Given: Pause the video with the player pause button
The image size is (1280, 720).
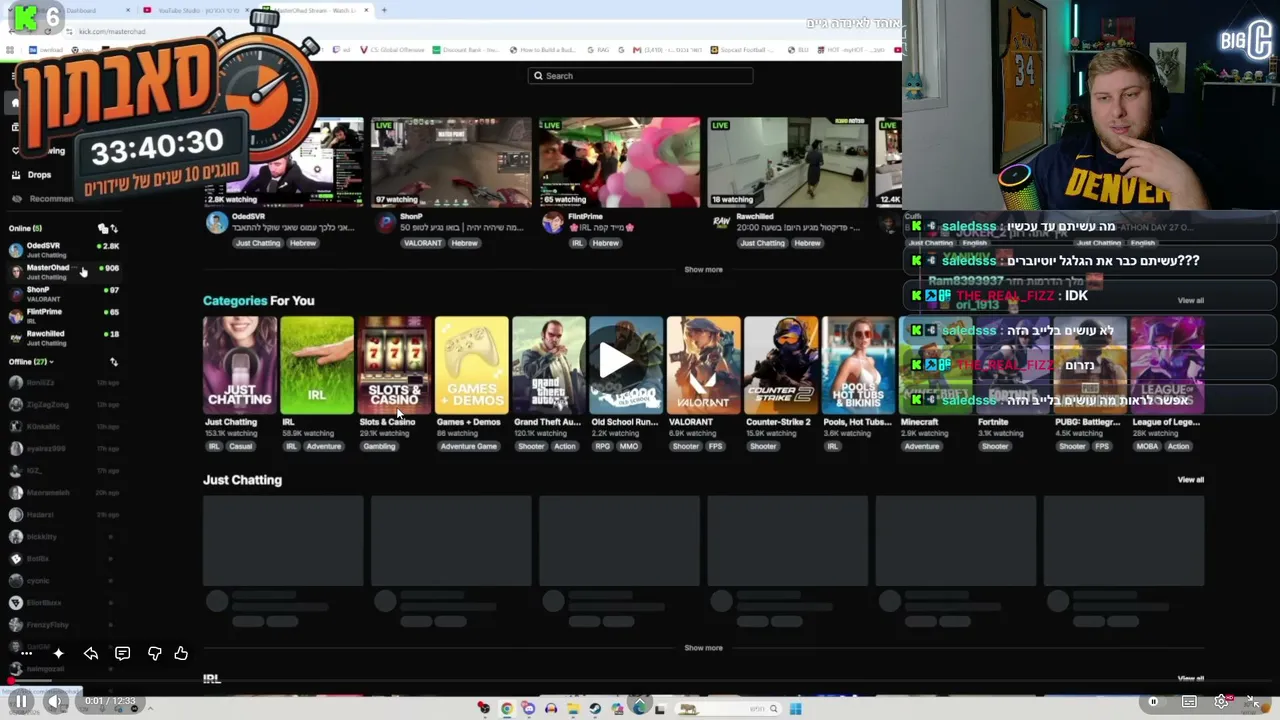Looking at the screenshot, I should tap(20, 701).
